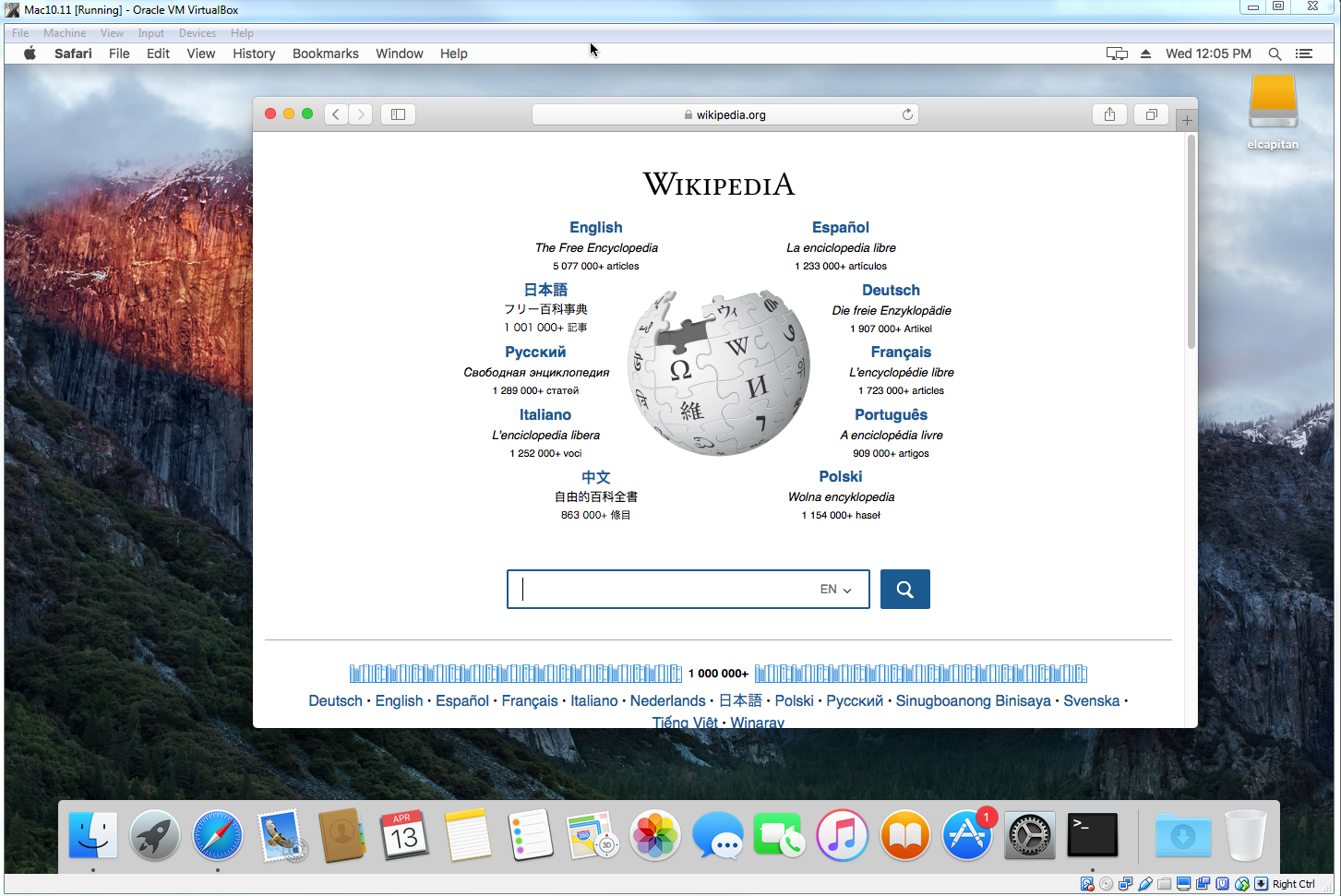1341x896 pixels.
Task: Click the eject icon in menu bar
Action: 1145,54
